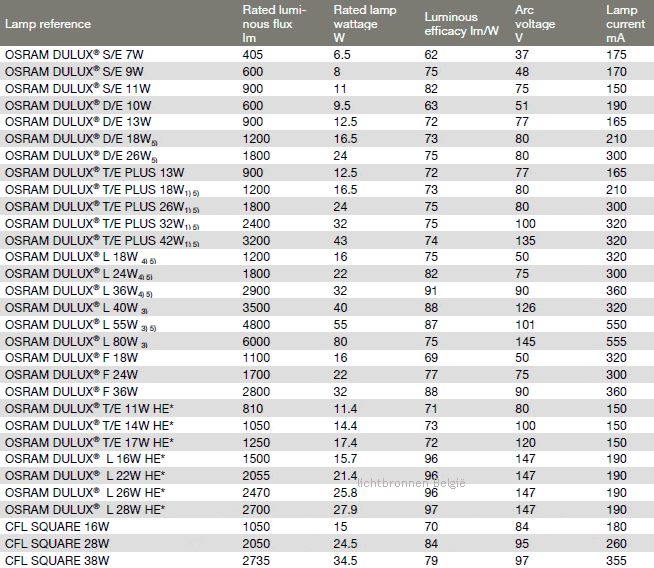This screenshot has width=654, height=568.
Task: Select the 'OSRAM DULUX T/E 17W HE*' name
Action: 89,443
